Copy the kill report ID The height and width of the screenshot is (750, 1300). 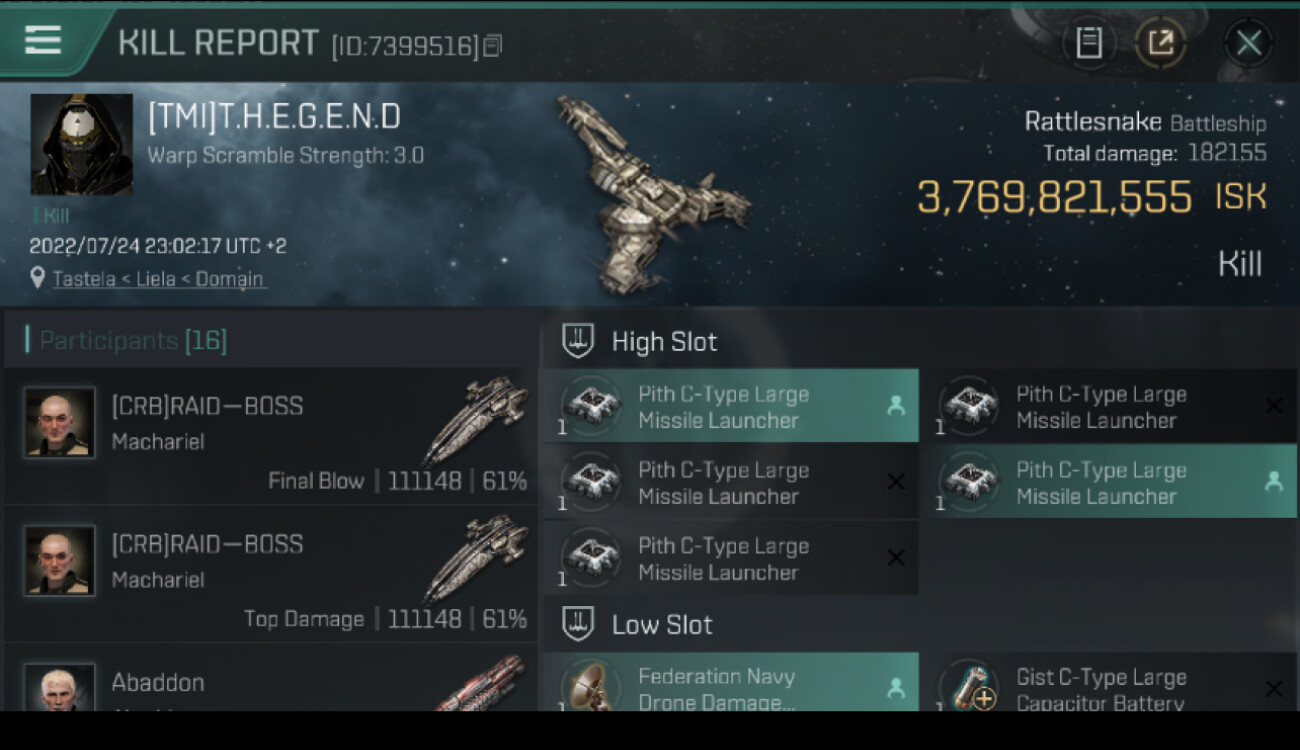(492, 46)
